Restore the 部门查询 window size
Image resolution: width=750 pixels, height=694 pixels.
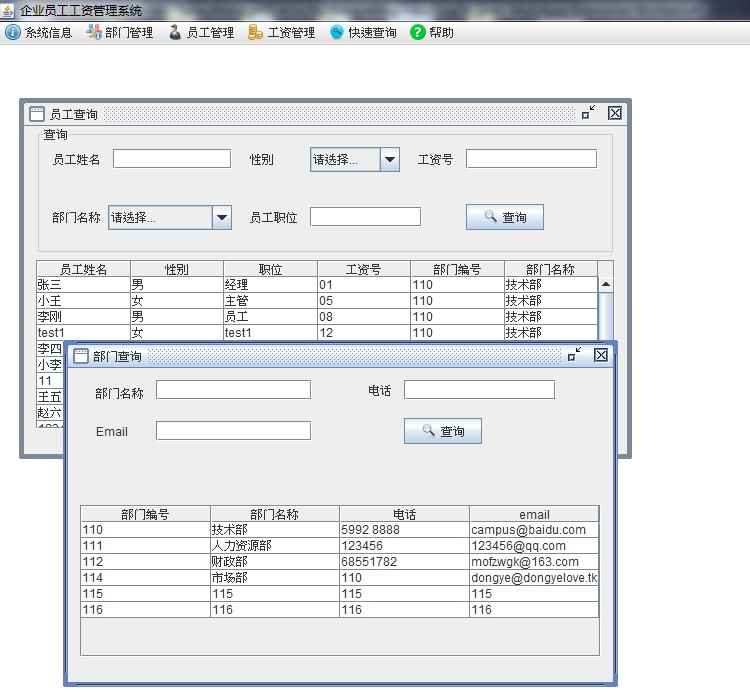574,355
